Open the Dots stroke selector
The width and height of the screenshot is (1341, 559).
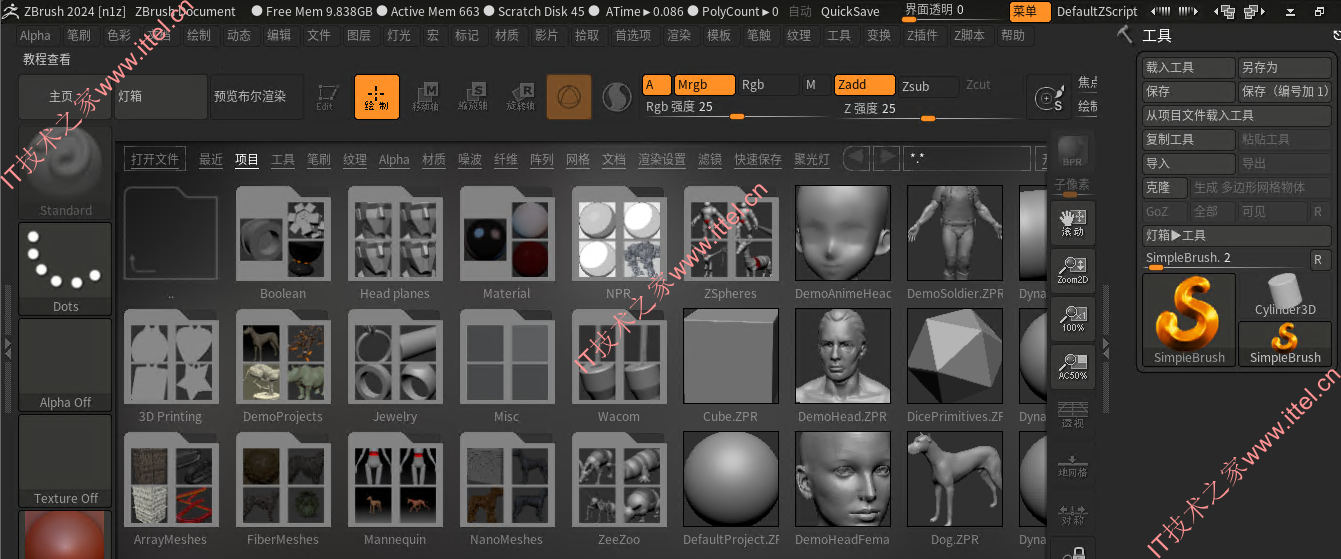tap(65, 268)
